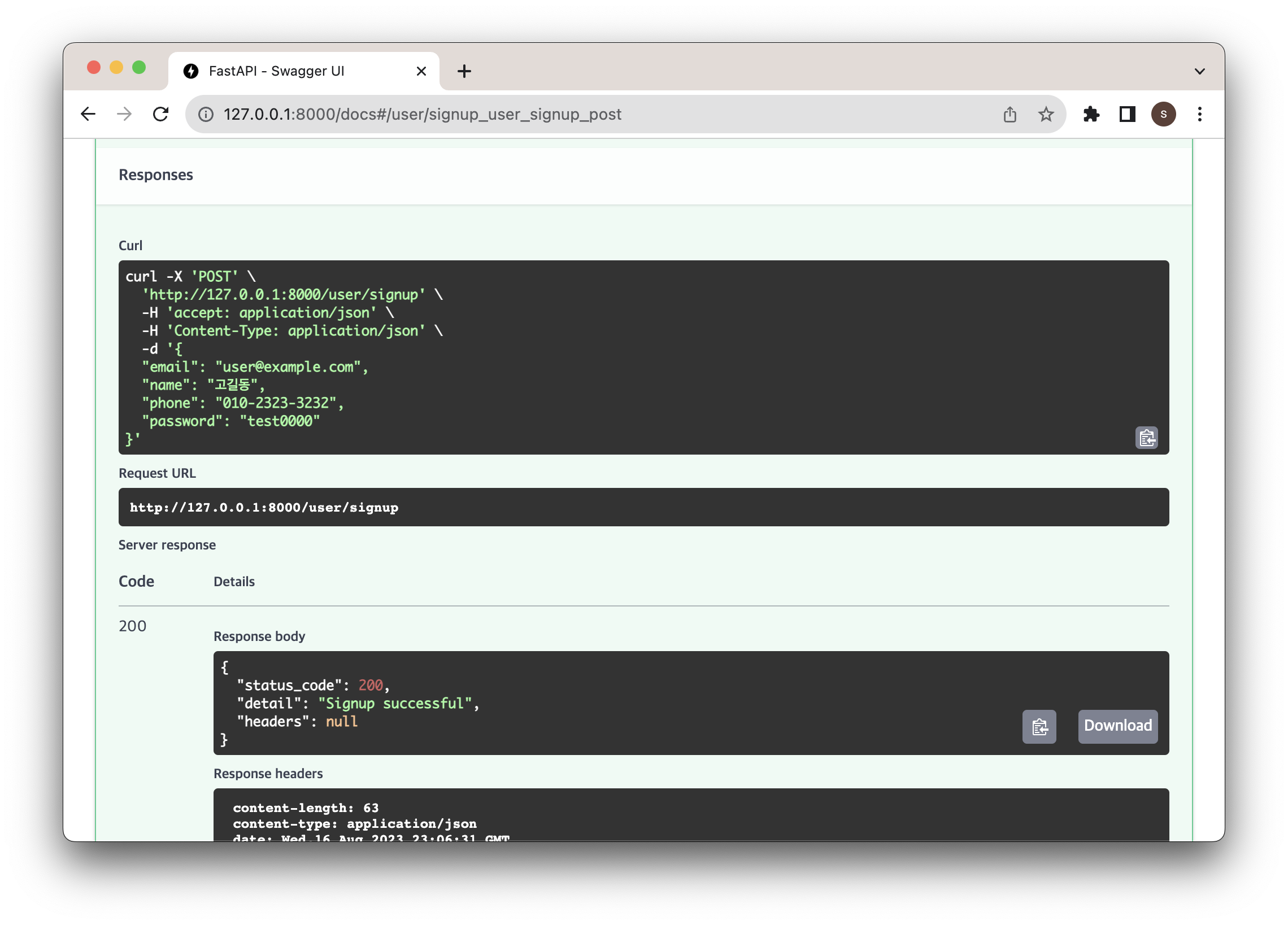This screenshot has height=925, width=1288.
Task: Open a new browser tab
Action: pos(464,72)
